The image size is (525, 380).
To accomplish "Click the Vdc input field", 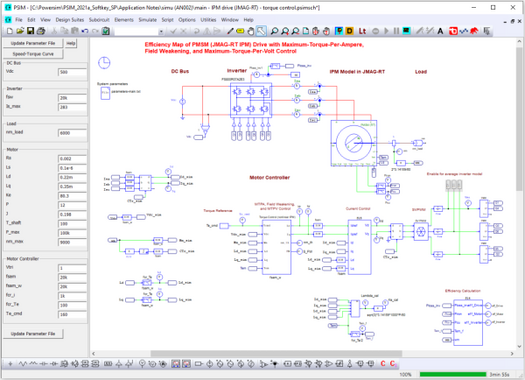I will [x=72, y=72].
